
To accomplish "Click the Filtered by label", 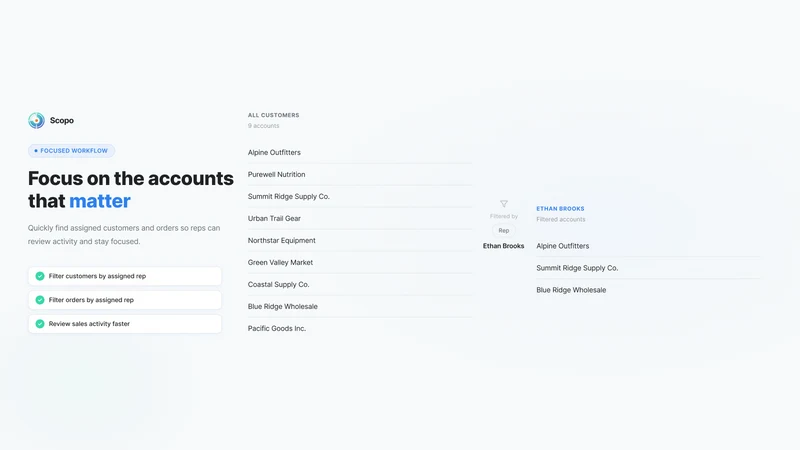I will pyautogui.click(x=504, y=216).
